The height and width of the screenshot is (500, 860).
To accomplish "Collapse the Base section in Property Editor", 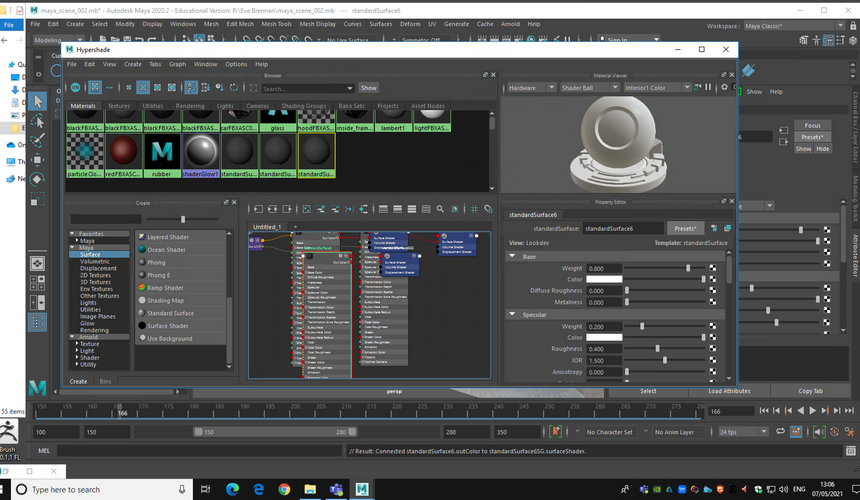I will coord(514,257).
